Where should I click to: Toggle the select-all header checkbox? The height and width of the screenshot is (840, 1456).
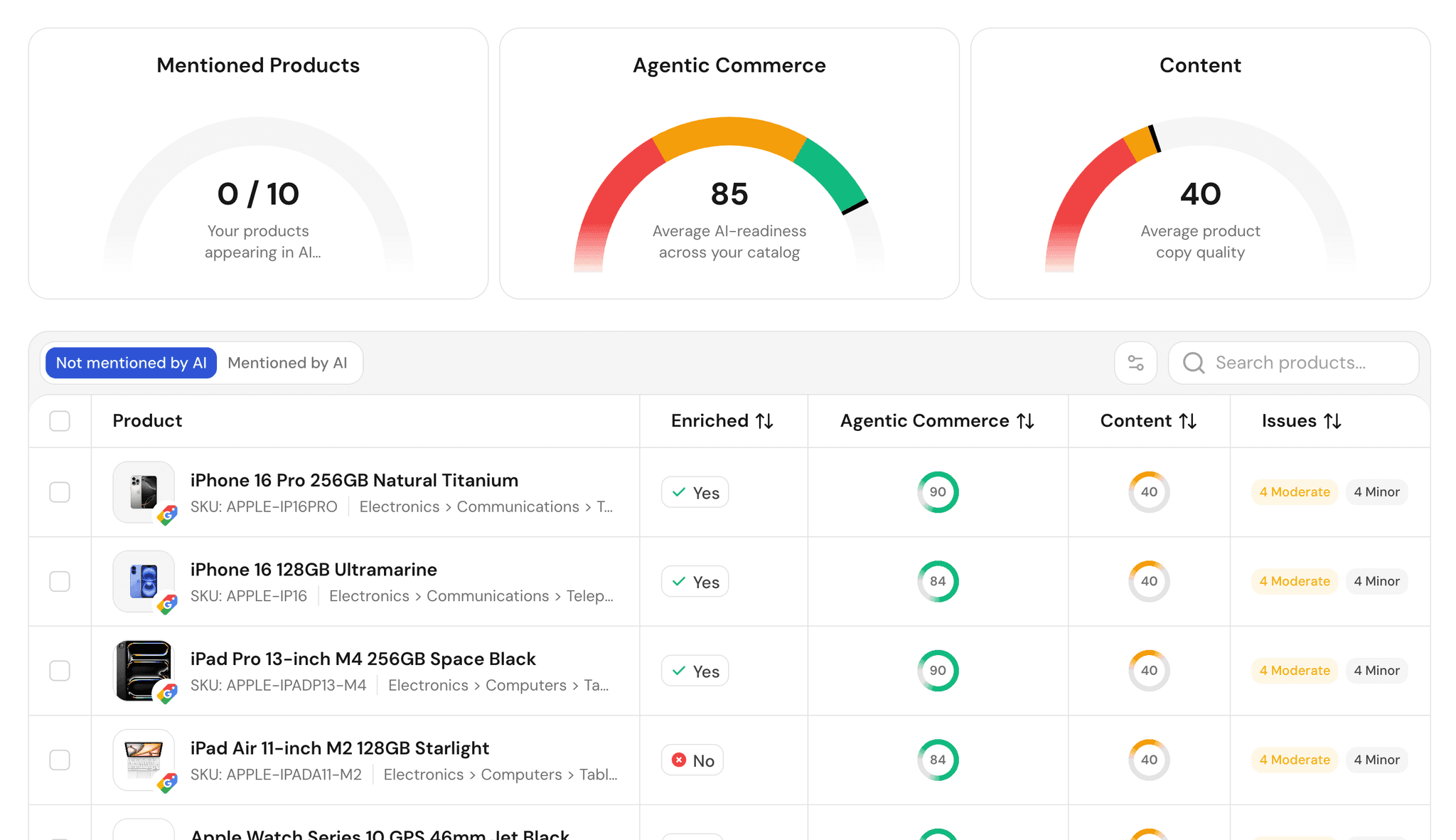pos(60,421)
